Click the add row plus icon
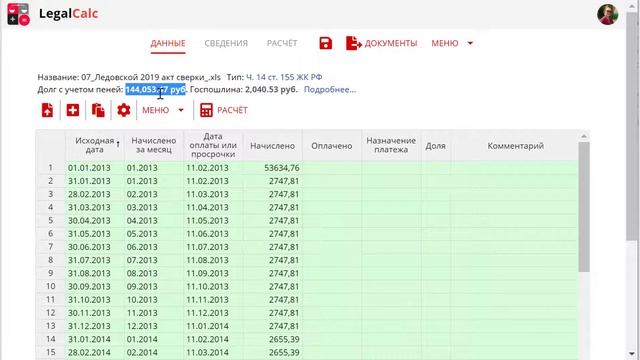 click(x=73, y=110)
